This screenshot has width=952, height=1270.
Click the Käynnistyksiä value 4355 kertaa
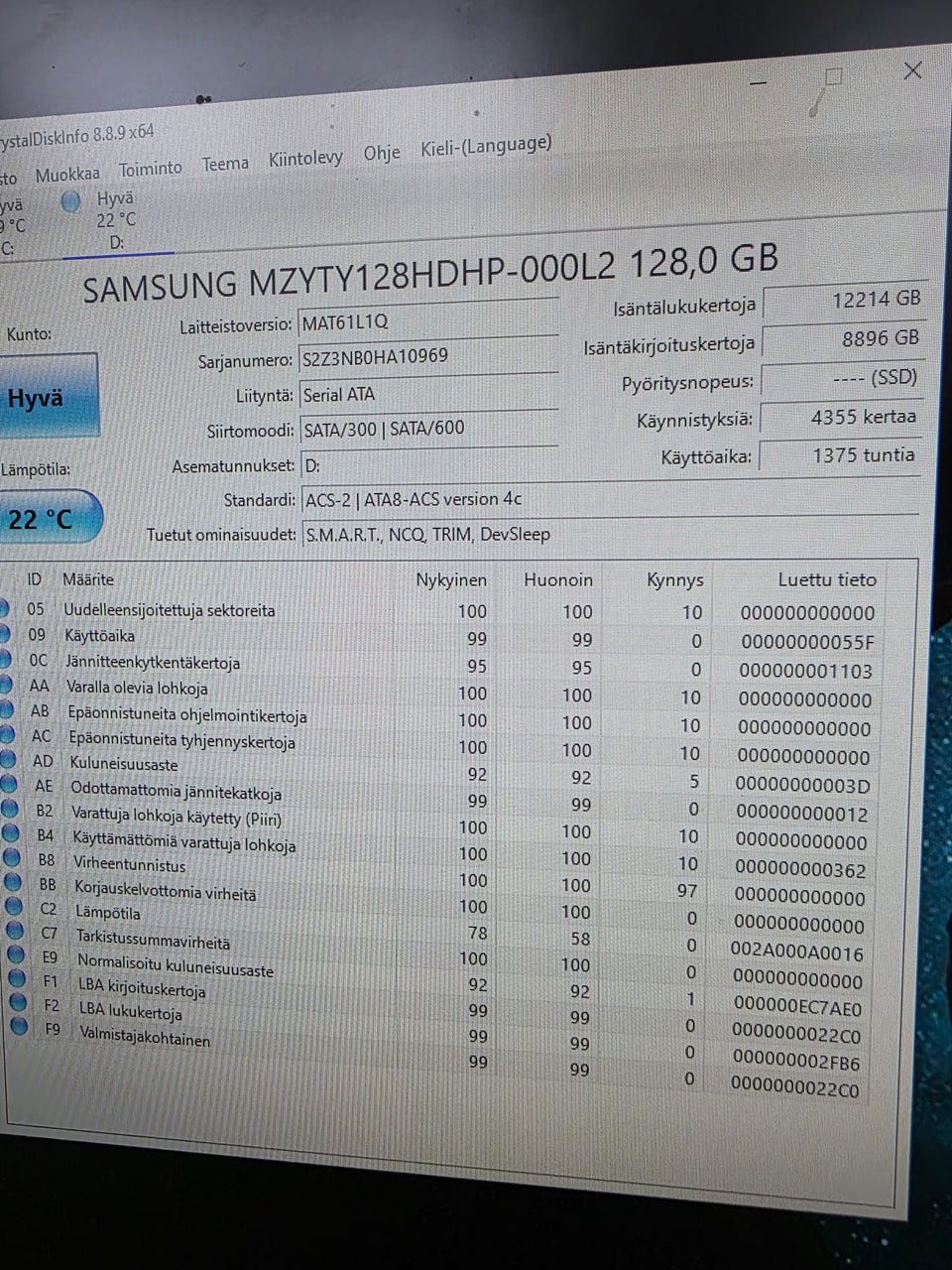point(844,417)
